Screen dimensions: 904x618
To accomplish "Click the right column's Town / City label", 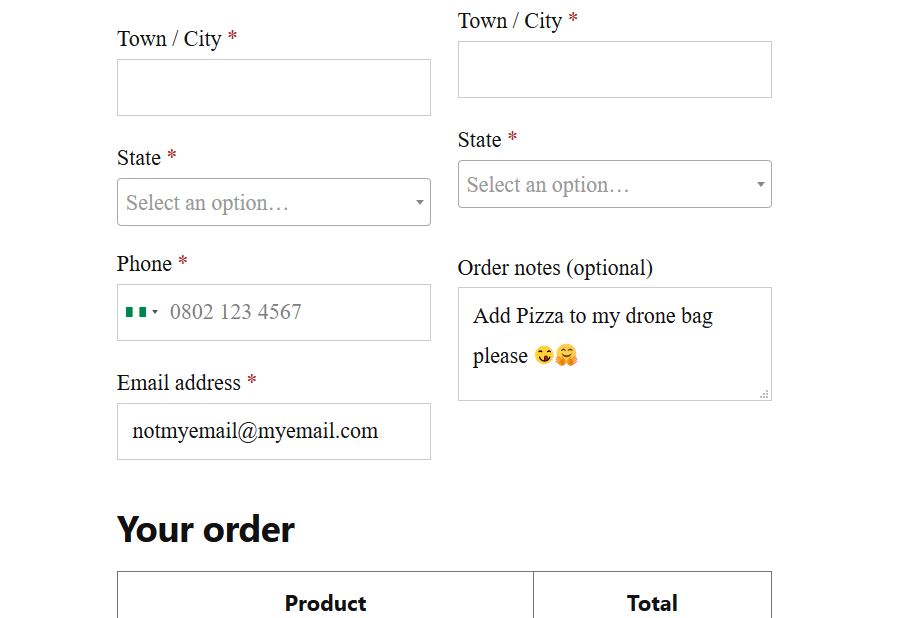I will click(510, 21).
